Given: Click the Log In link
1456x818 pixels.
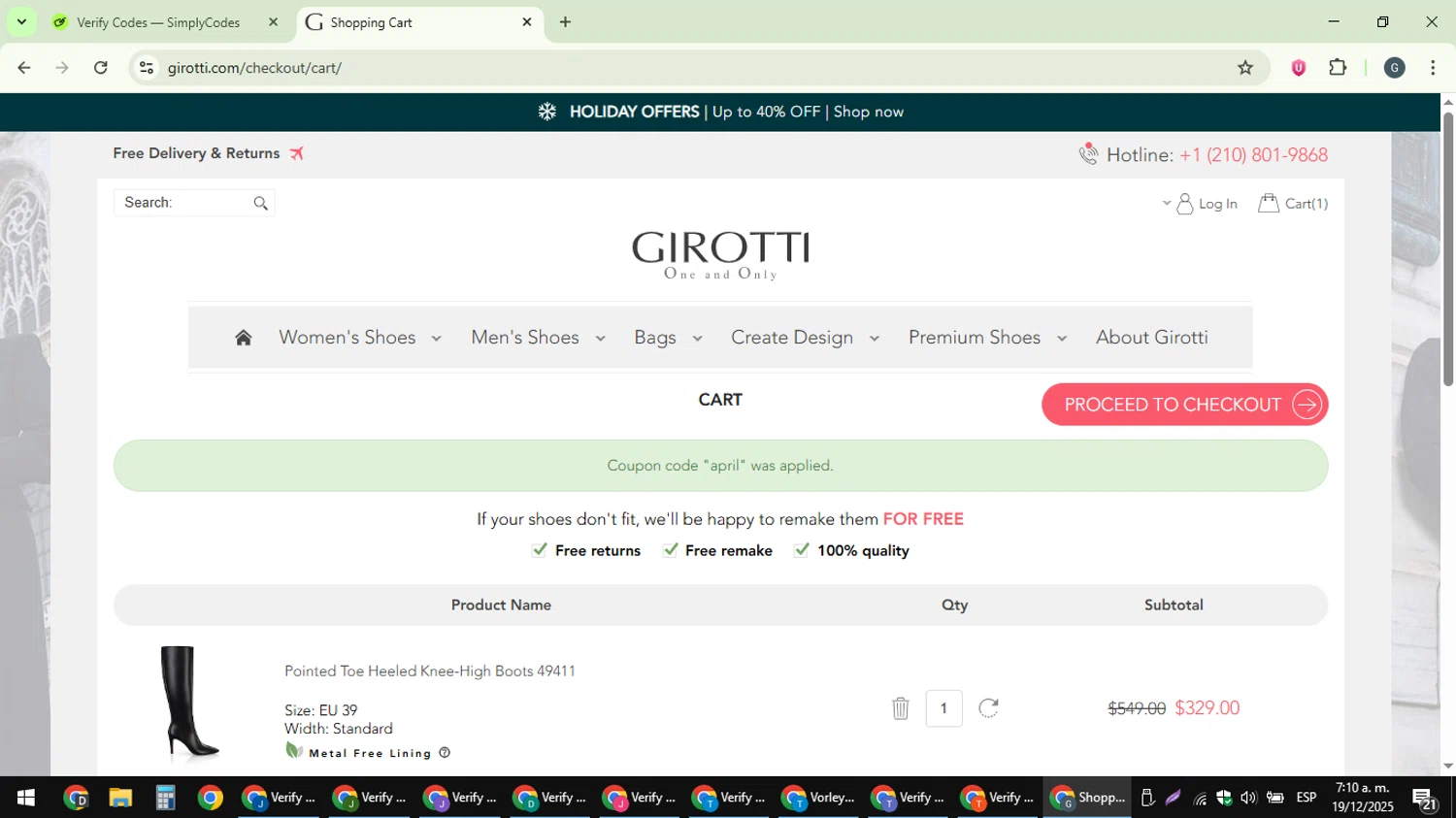Looking at the screenshot, I should pyautogui.click(x=1218, y=204).
